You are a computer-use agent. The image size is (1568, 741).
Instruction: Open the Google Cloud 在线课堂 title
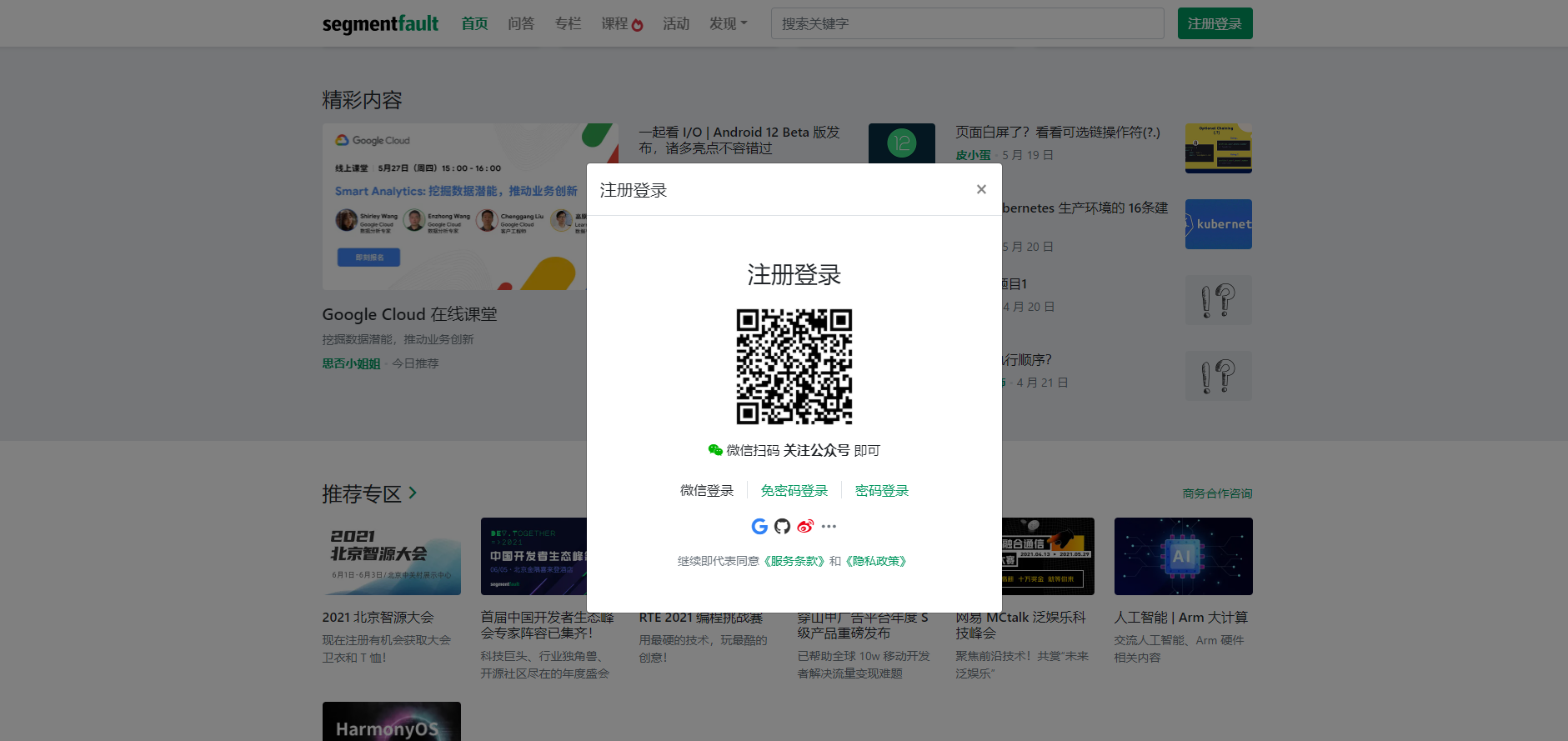point(409,314)
